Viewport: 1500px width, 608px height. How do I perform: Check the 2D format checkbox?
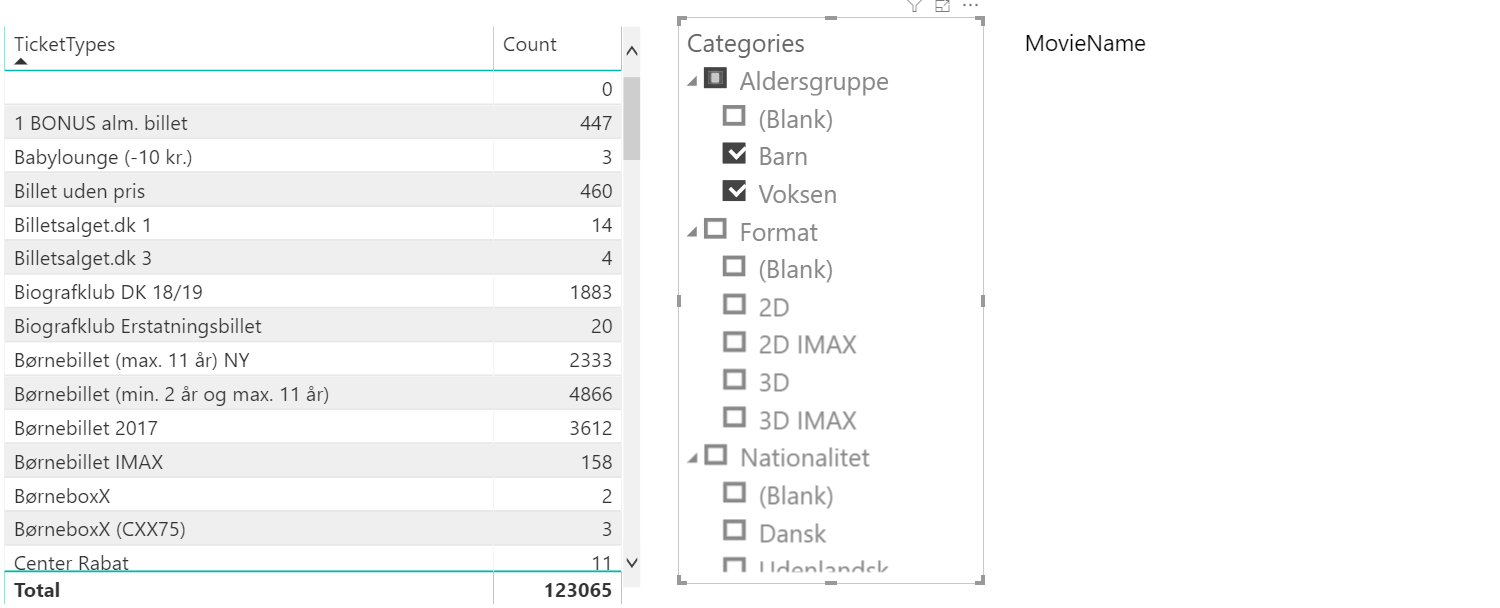pyautogui.click(x=734, y=304)
